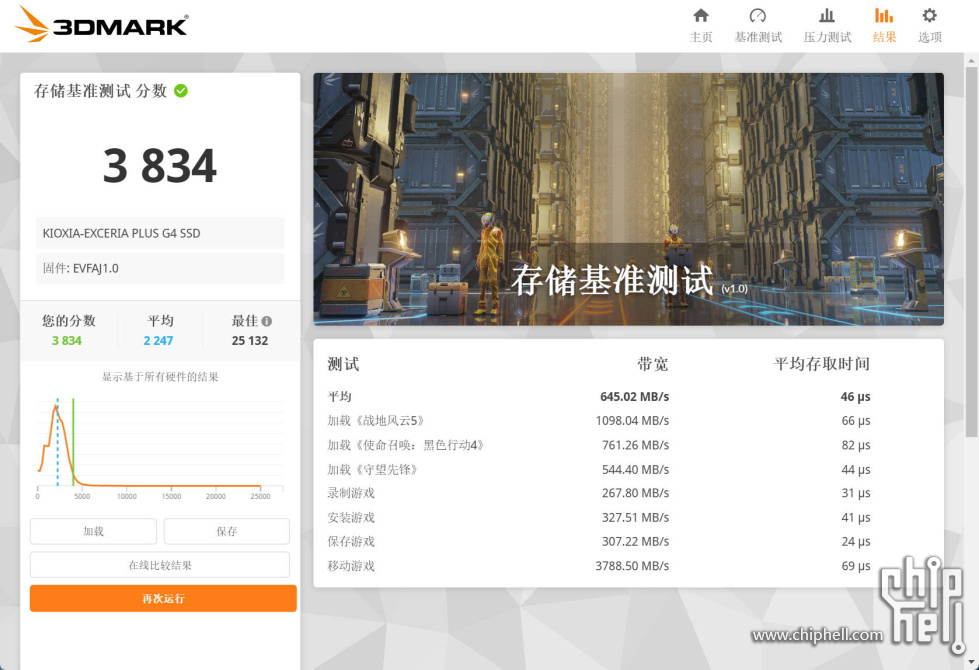The width and height of the screenshot is (979, 670).
Task: Click the 移动游戏 row label
Action: point(351,566)
